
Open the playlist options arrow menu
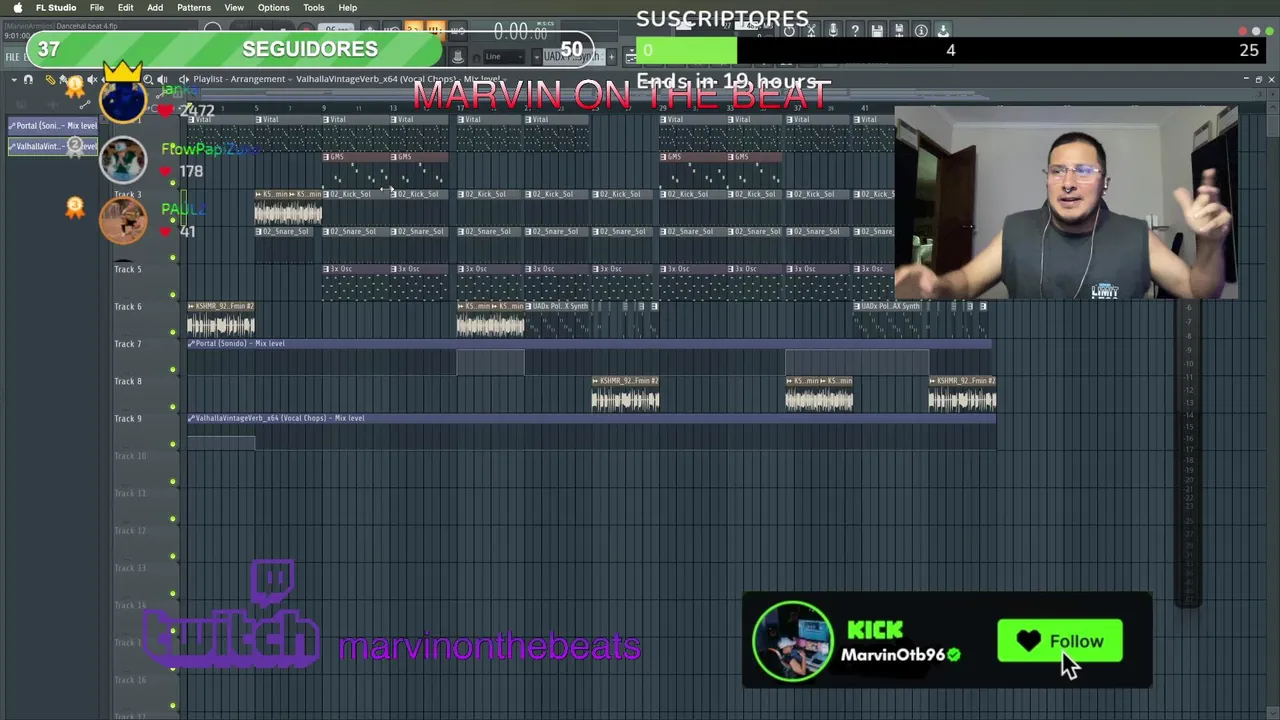tap(13, 79)
